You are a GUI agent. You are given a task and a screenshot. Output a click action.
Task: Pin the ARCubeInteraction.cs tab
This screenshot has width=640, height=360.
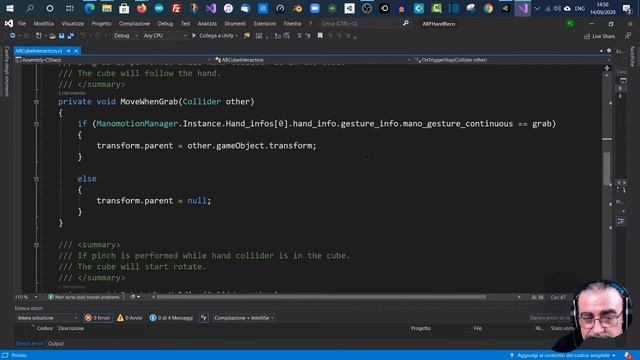[69, 51]
